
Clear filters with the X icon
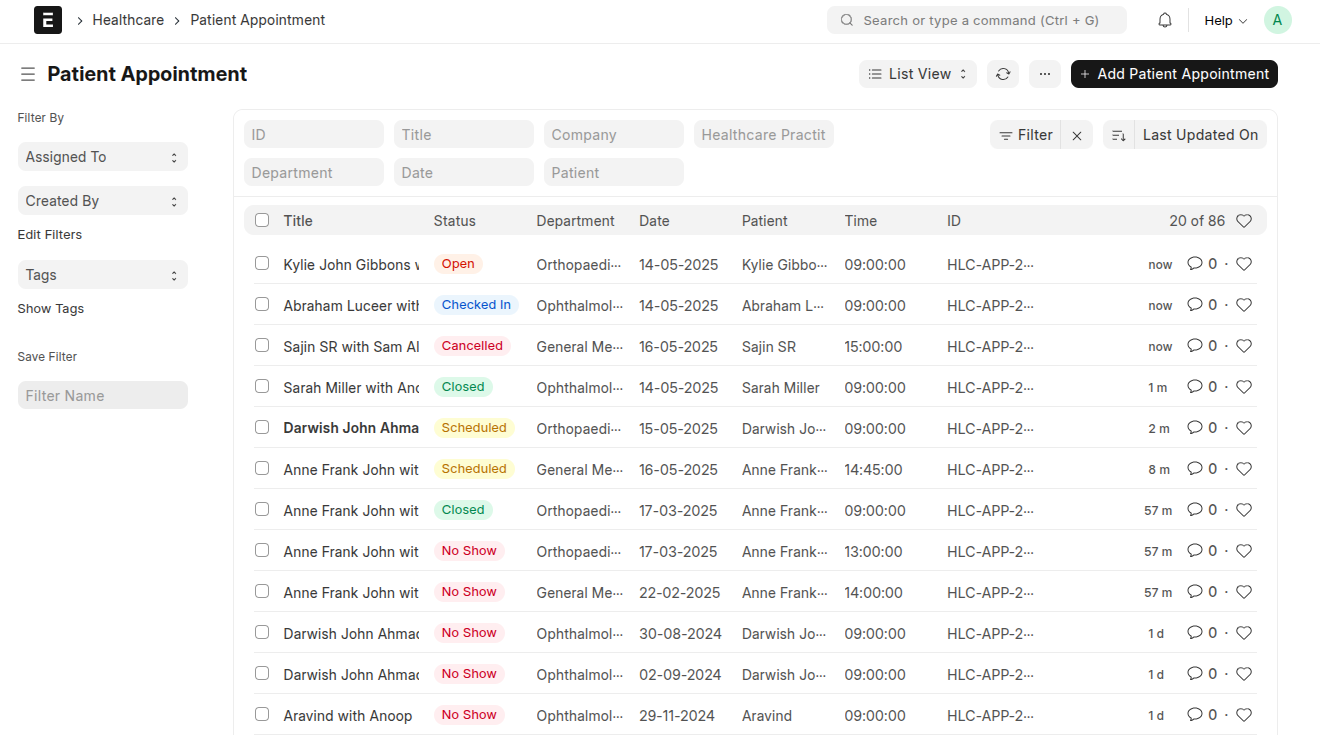click(x=1077, y=135)
